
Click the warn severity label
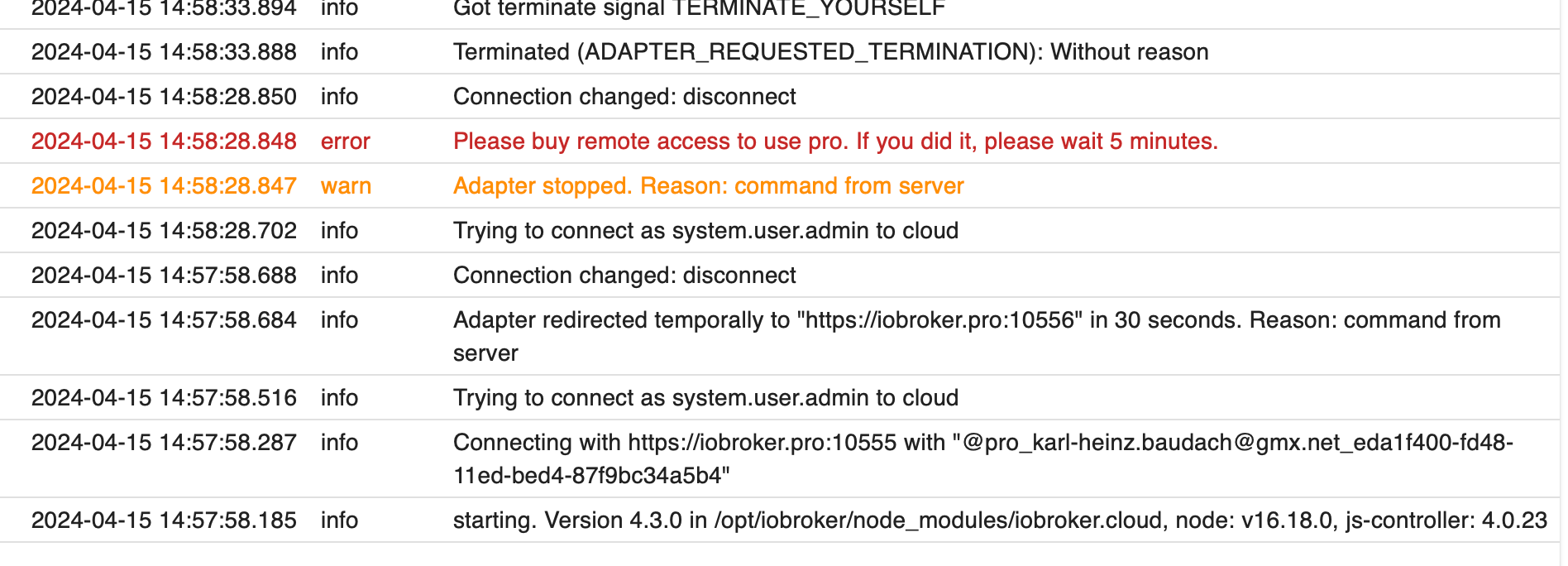(x=346, y=186)
